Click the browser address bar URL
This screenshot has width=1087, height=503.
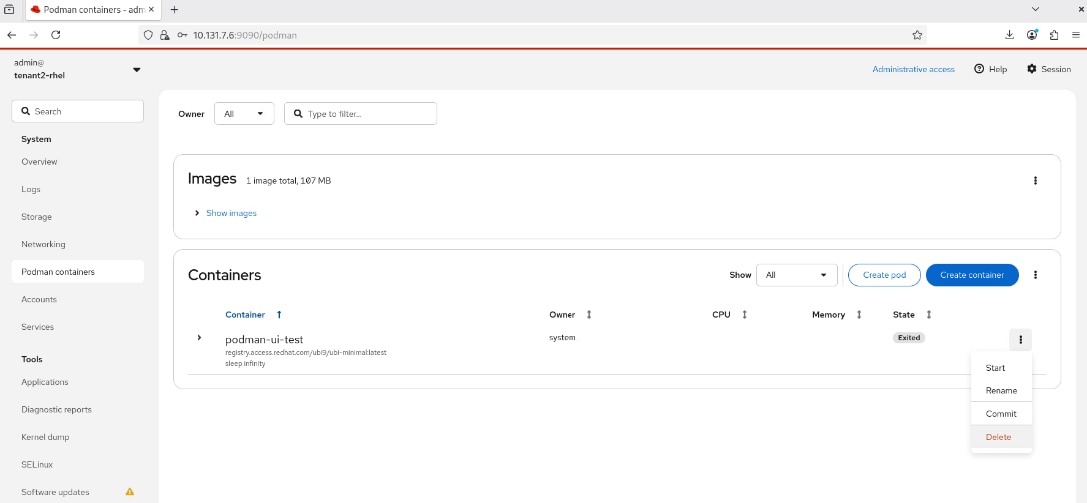pos(245,35)
